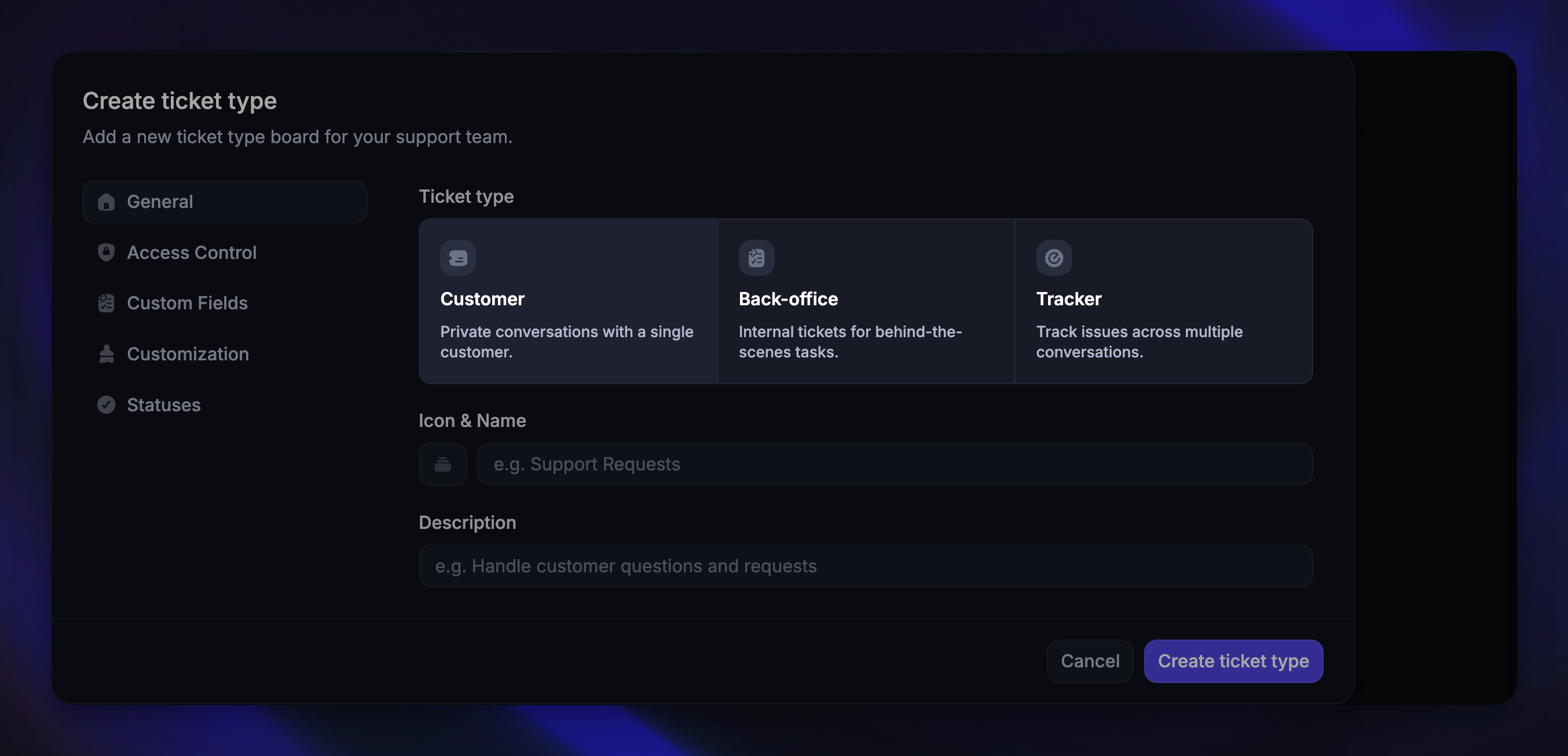
Task: Select the Customer ticket type card
Action: [568, 303]
